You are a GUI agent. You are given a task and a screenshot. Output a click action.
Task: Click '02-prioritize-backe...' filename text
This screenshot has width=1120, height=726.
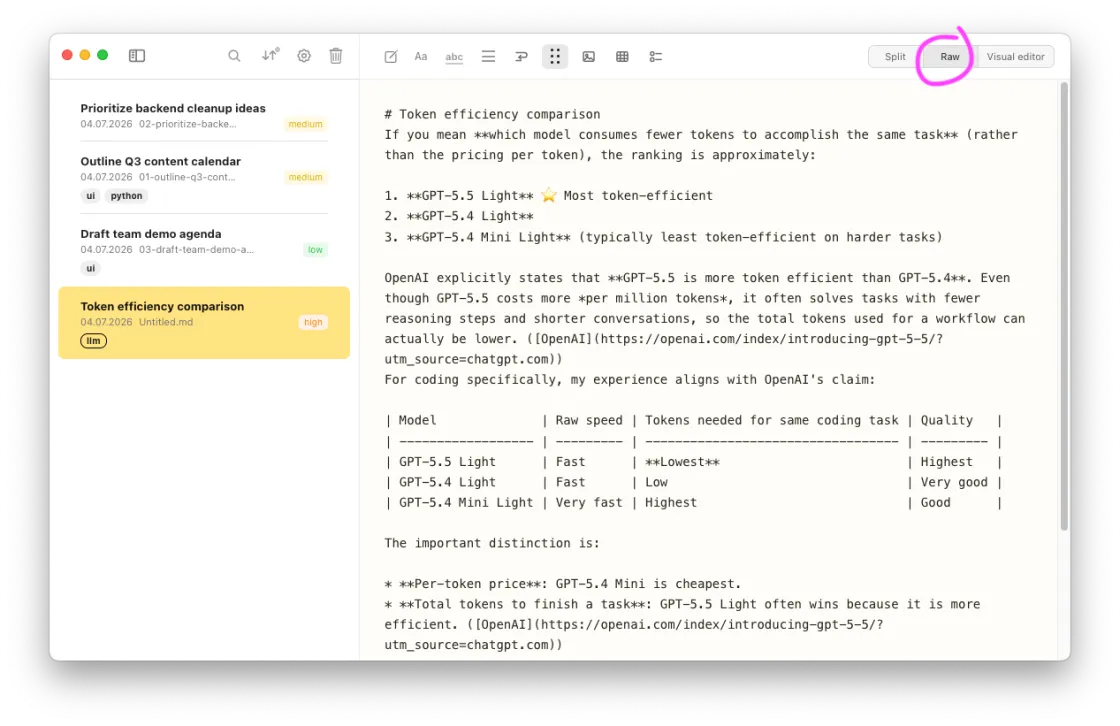tap(188, 124)
